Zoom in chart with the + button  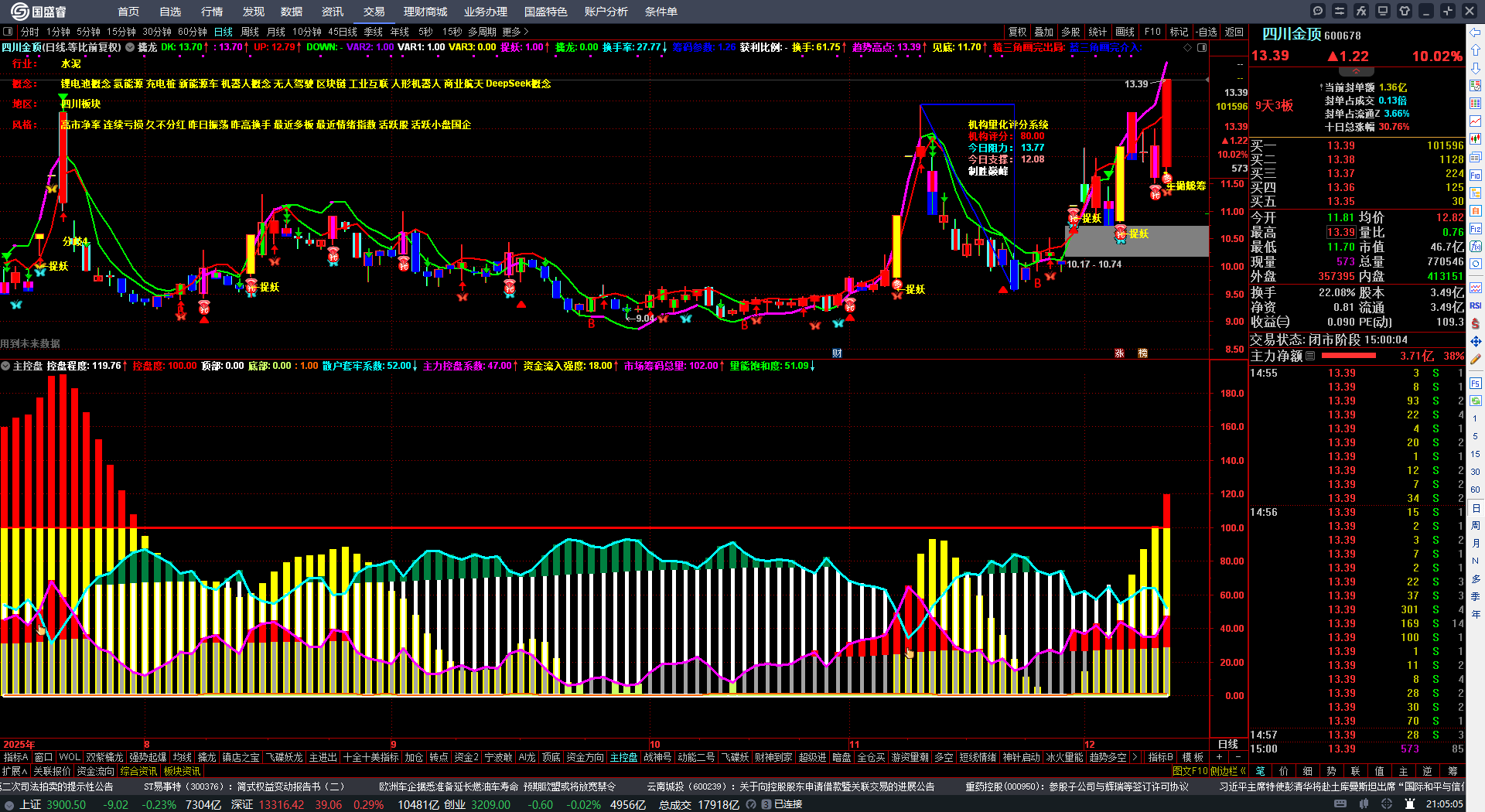[x=1219, y=758]
